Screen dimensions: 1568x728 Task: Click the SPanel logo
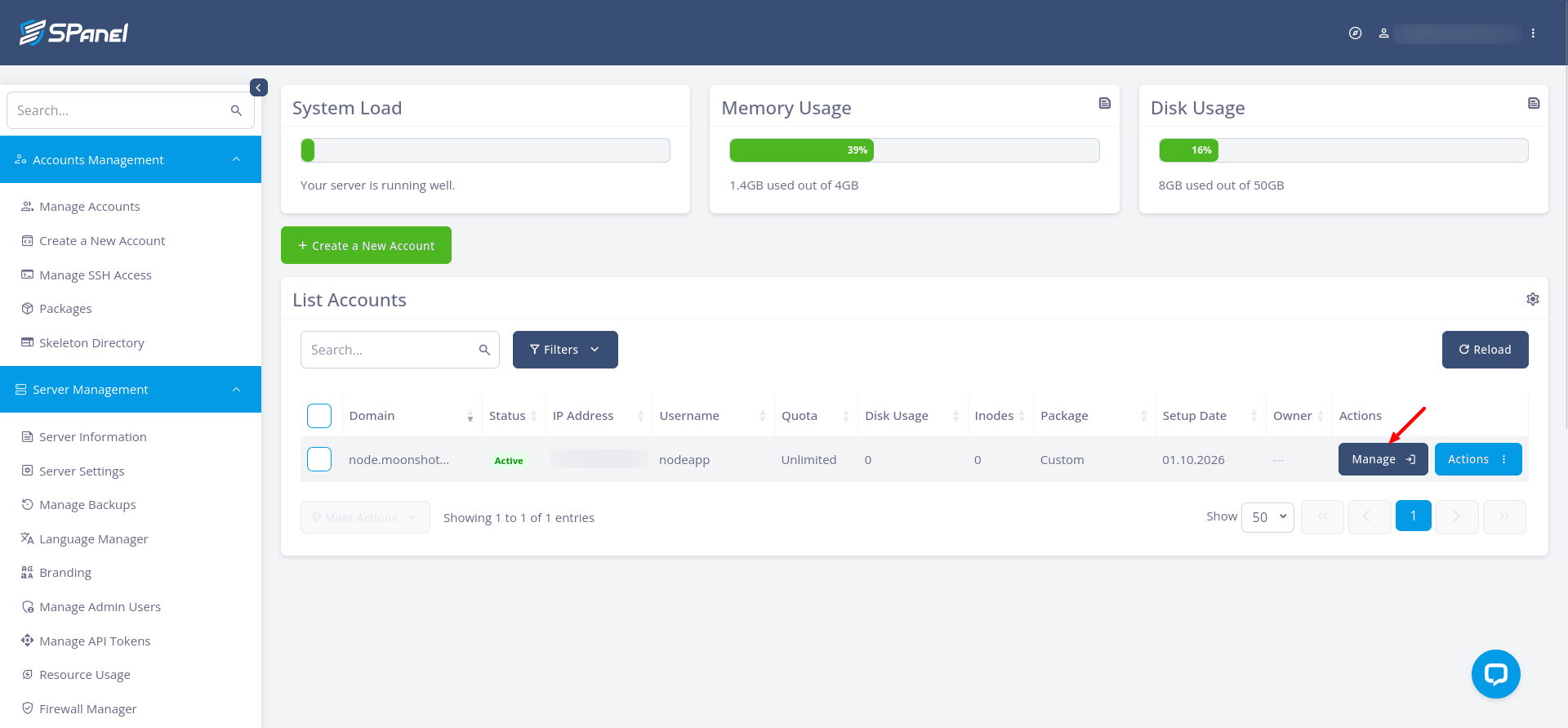coord(74,33)
